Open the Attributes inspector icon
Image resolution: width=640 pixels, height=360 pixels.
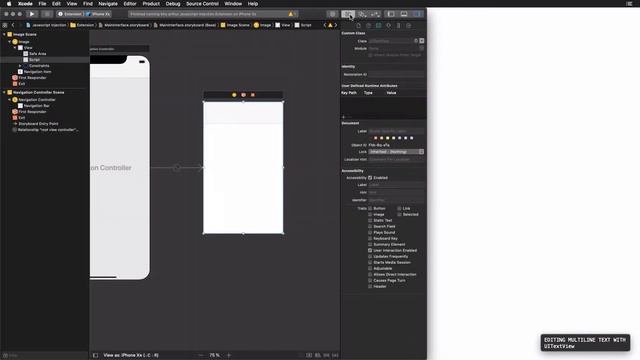coord(389,25)
